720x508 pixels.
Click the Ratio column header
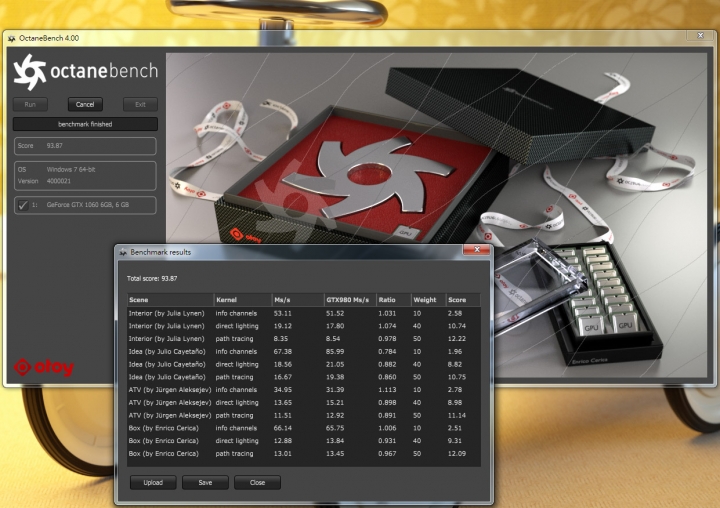[394, 299]
